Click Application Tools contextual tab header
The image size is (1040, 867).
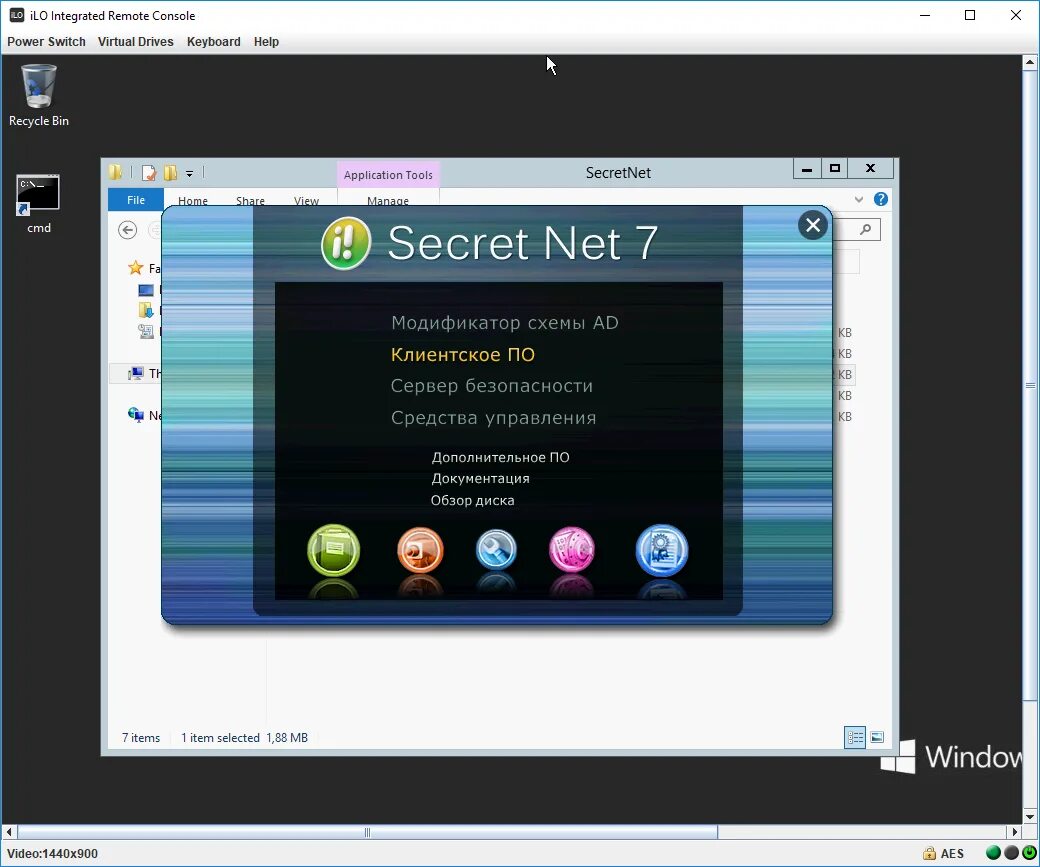point(388,175)
